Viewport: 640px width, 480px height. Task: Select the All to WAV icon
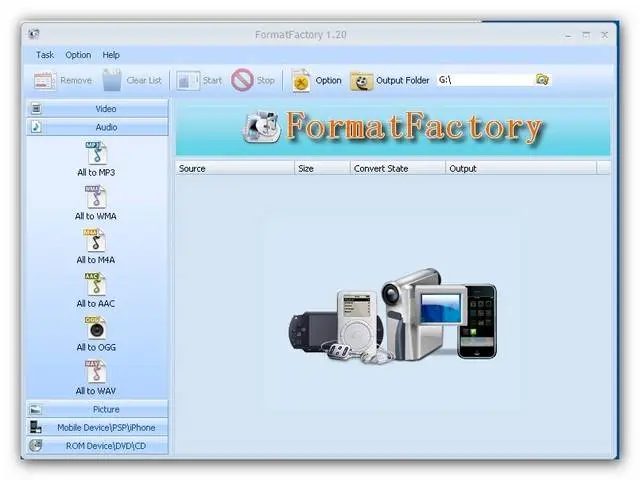coord(96,371)
